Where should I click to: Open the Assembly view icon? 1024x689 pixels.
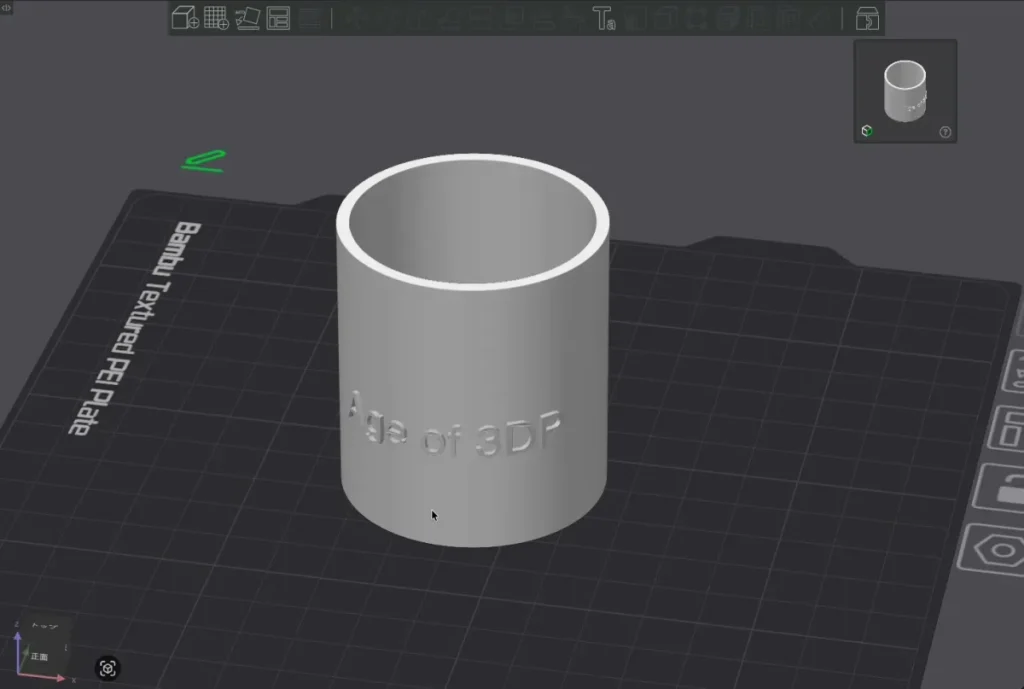pos(867,19)
